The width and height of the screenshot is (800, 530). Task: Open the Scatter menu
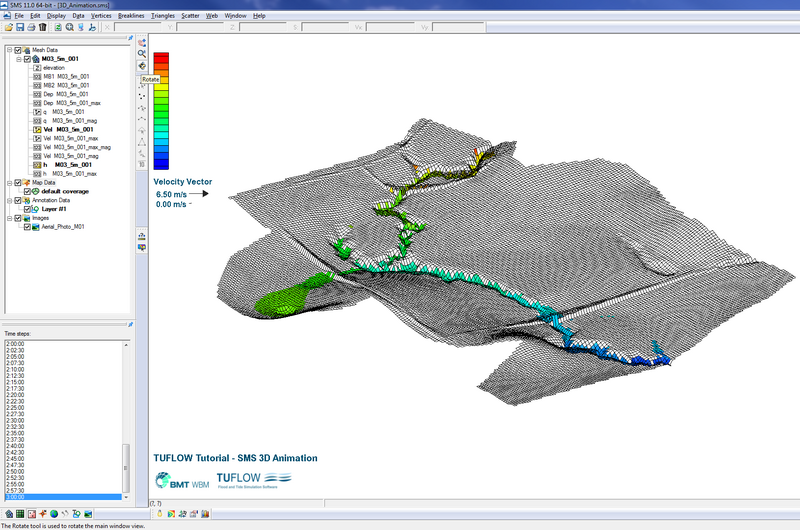pyautogui.click(x=190, y=16)
